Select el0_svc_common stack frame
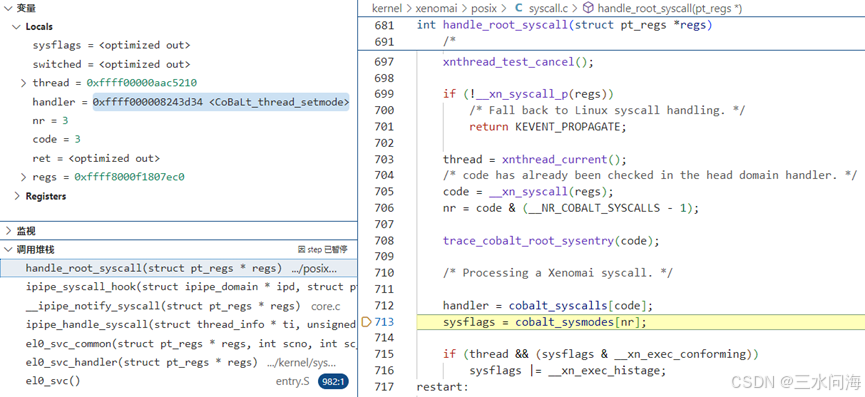The width and height of the screenshot is (865, 397). [179, 344]
